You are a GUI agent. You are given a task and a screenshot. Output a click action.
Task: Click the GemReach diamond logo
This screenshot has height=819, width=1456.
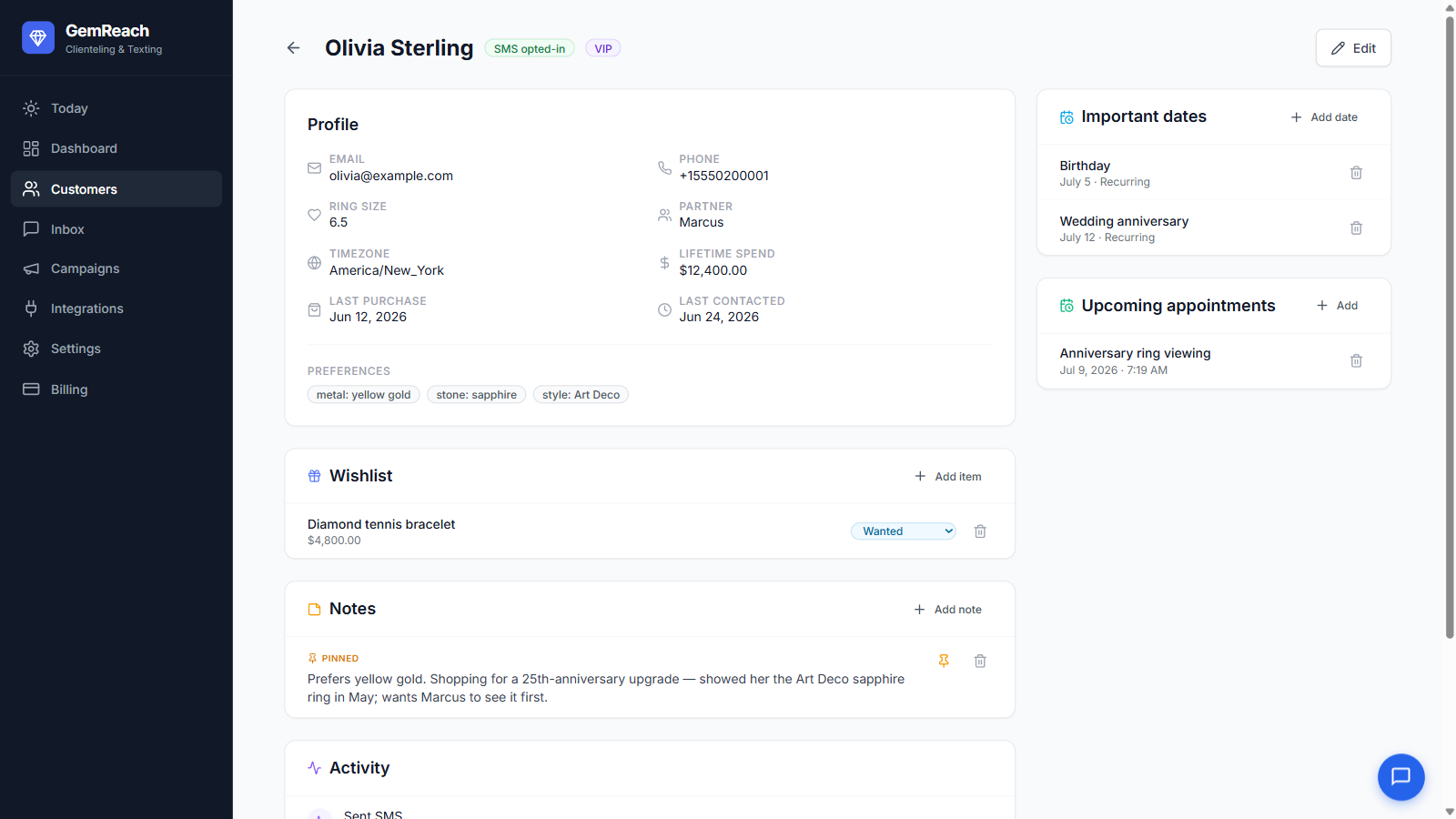[x=38, y=38]
